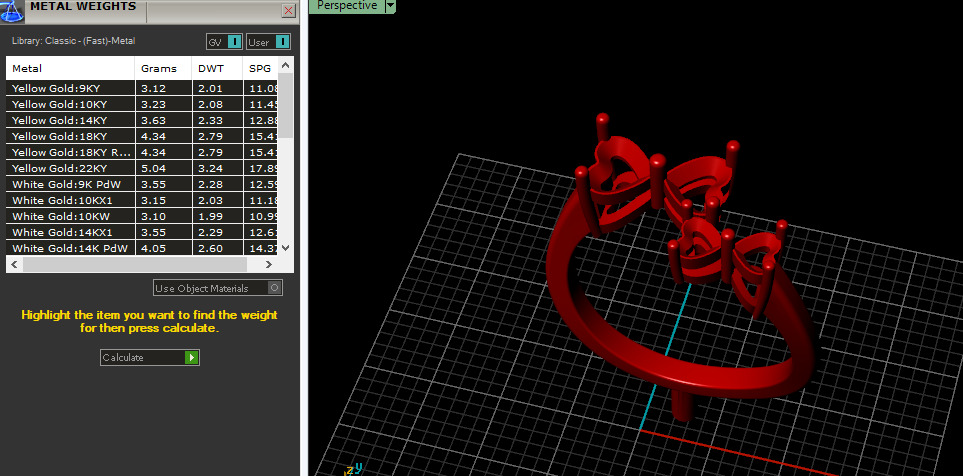963x476 pixels.
Task: Click the Metal column header
Action: click(x=70, y=68)
